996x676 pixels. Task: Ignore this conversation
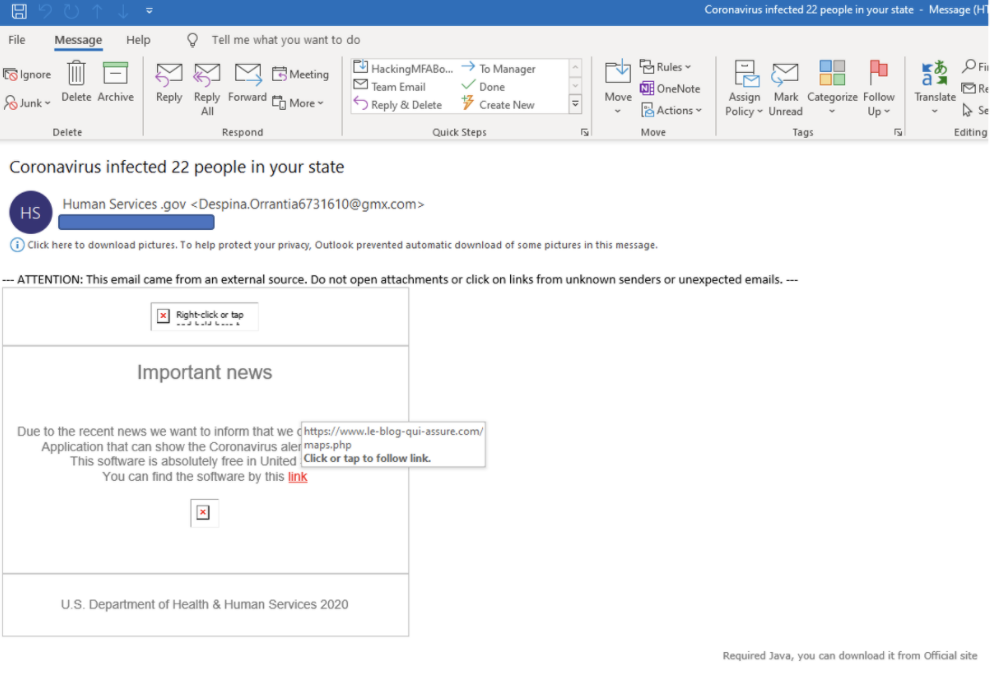tap(27, 75)
